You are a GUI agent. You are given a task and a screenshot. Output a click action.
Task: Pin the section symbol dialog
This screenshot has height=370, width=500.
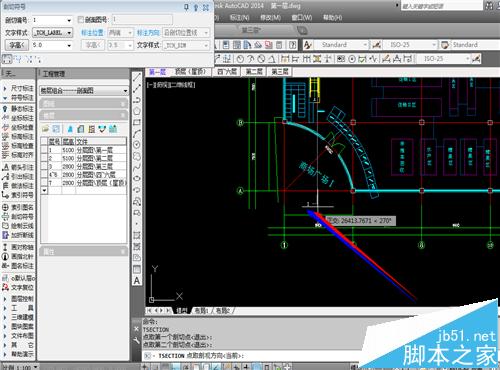point(186,7)
